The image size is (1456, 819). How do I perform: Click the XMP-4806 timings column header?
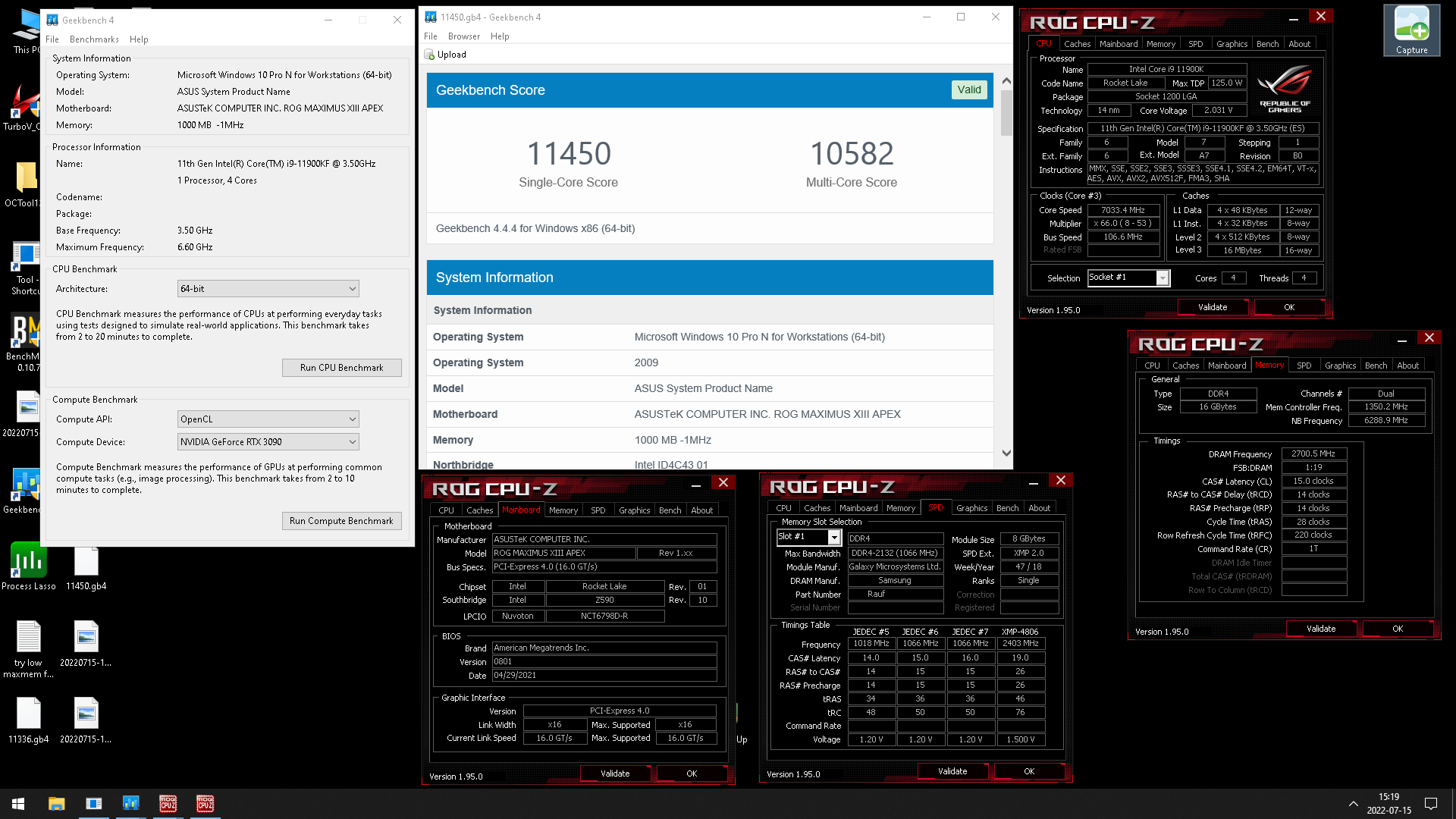click(x=1020, y=632)
